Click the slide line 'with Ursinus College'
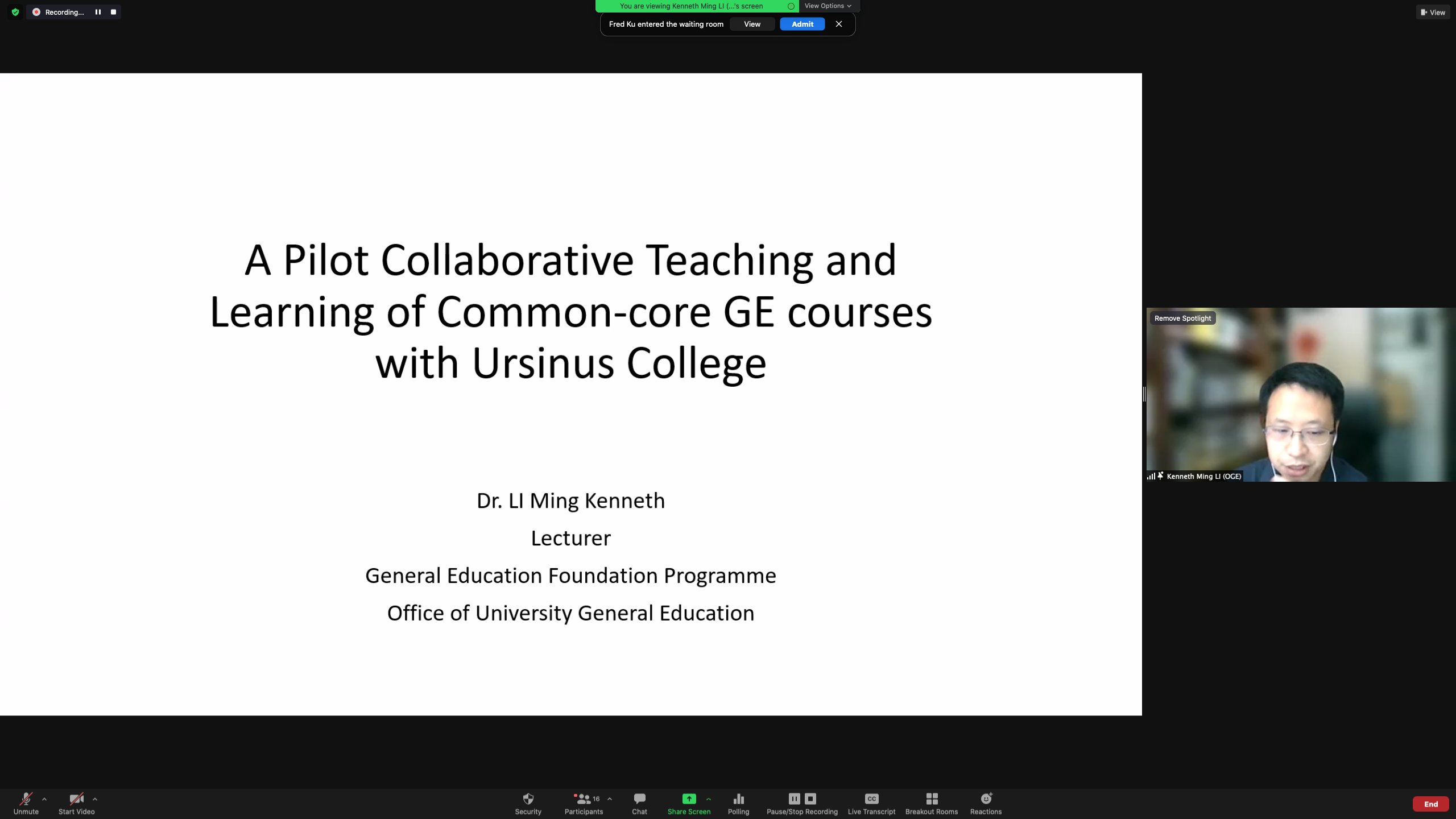The image size is (1456, 819). tap(570, 364)
